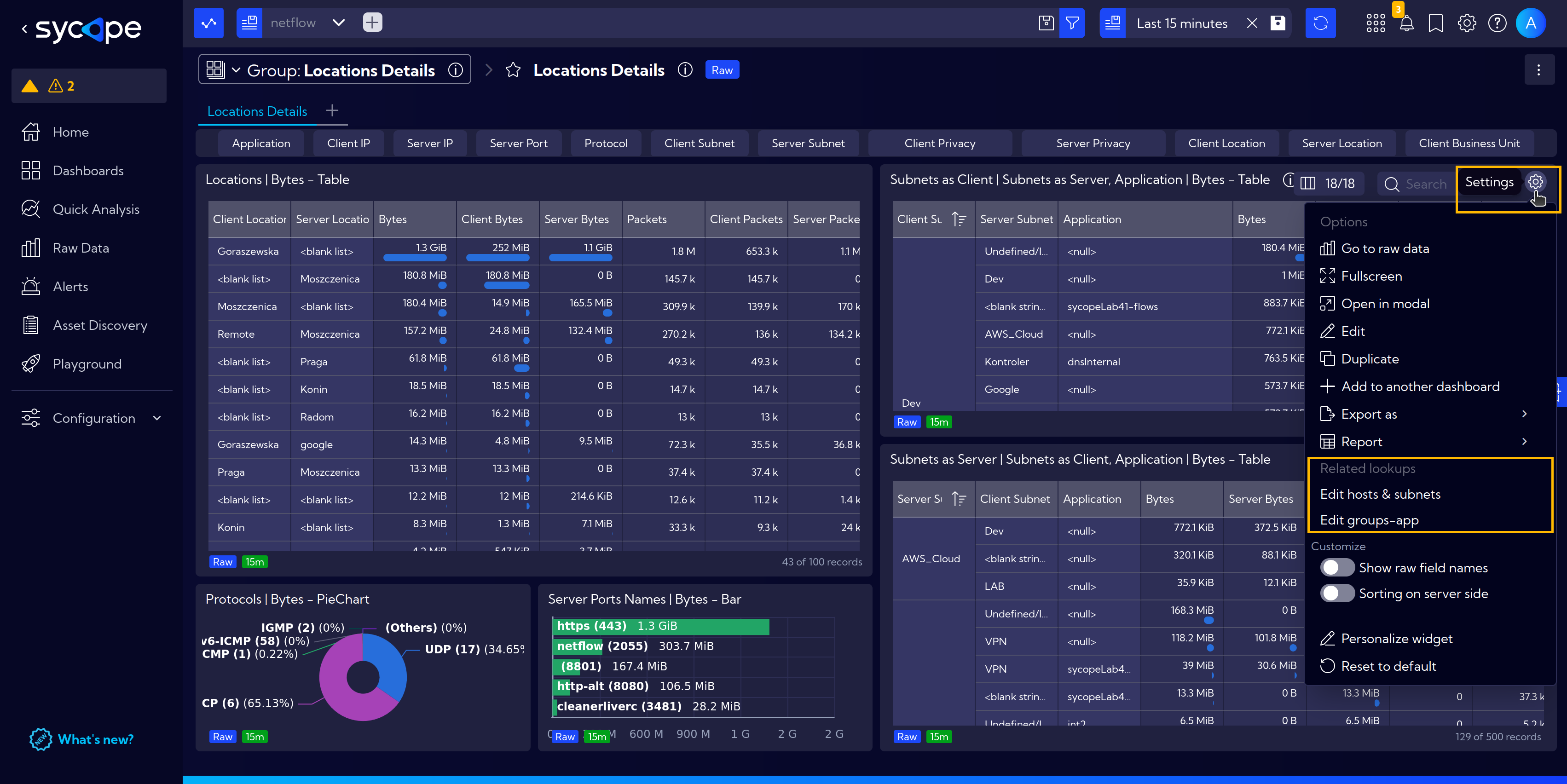Toggle Show raw field names switch
Viewport: 1567px width, 784px height.
click(1336, 567)
